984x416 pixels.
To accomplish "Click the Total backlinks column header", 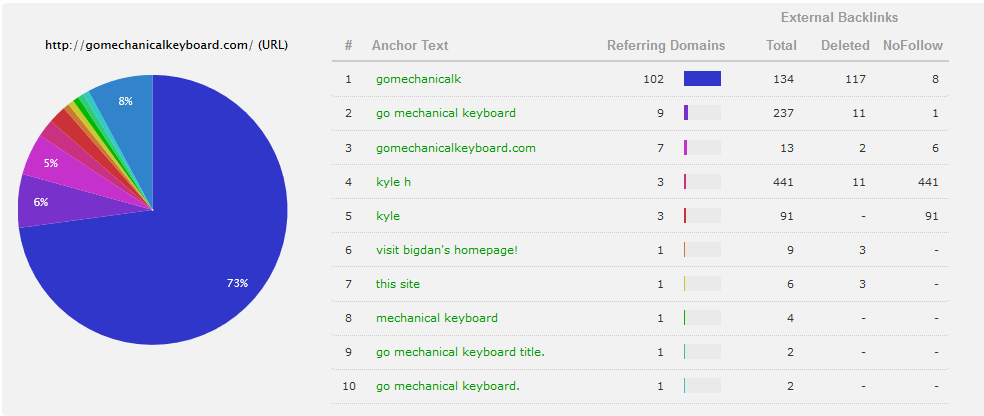I will 781,45.
